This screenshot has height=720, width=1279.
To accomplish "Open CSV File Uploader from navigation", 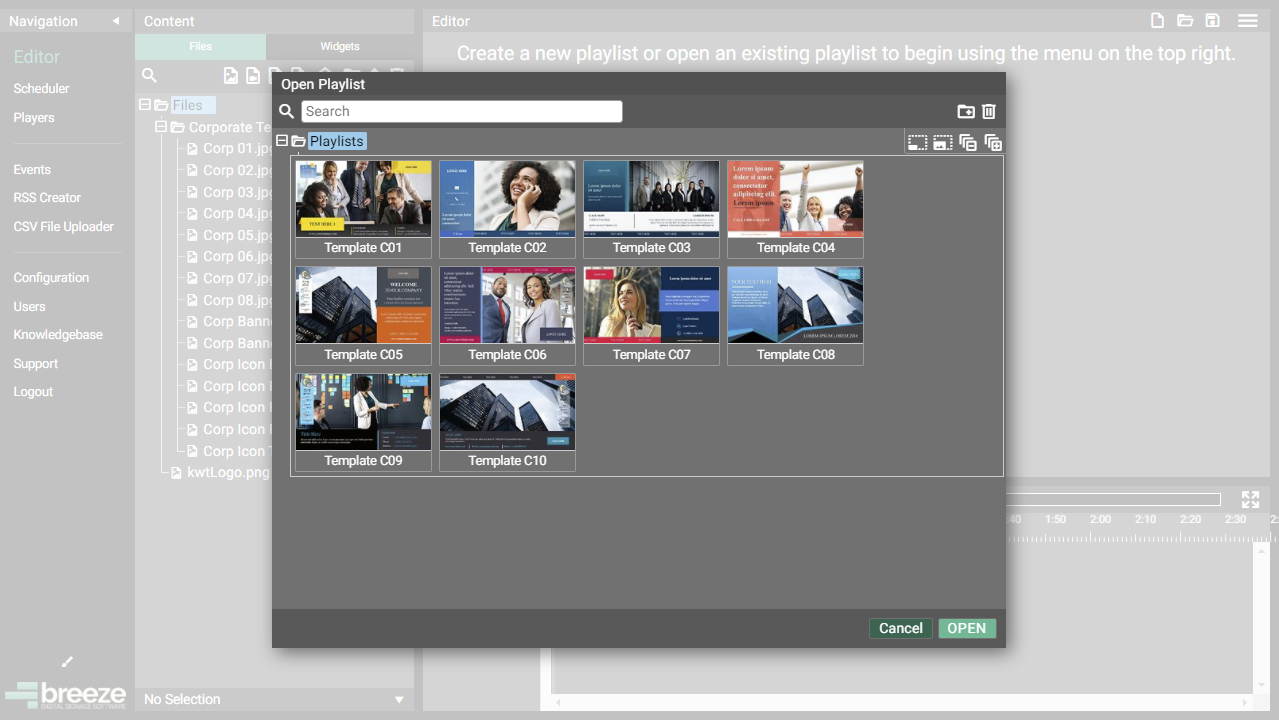I will tap(64, 227).
